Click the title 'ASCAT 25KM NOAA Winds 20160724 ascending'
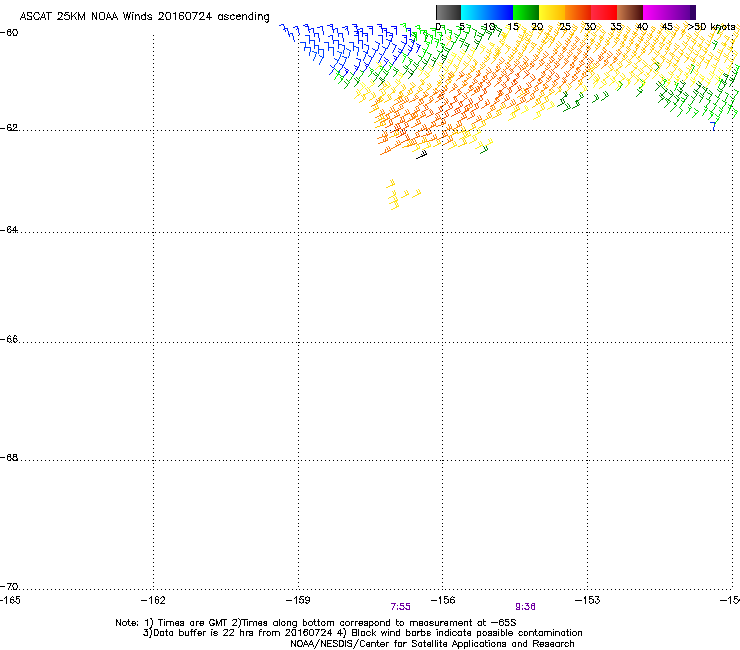Screen dimensions: 740x650 pos(144,17)
